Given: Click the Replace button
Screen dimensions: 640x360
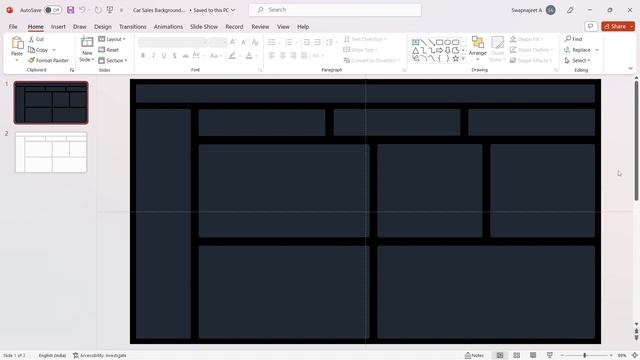Looking at the screenshot, I should click(578, 50).
